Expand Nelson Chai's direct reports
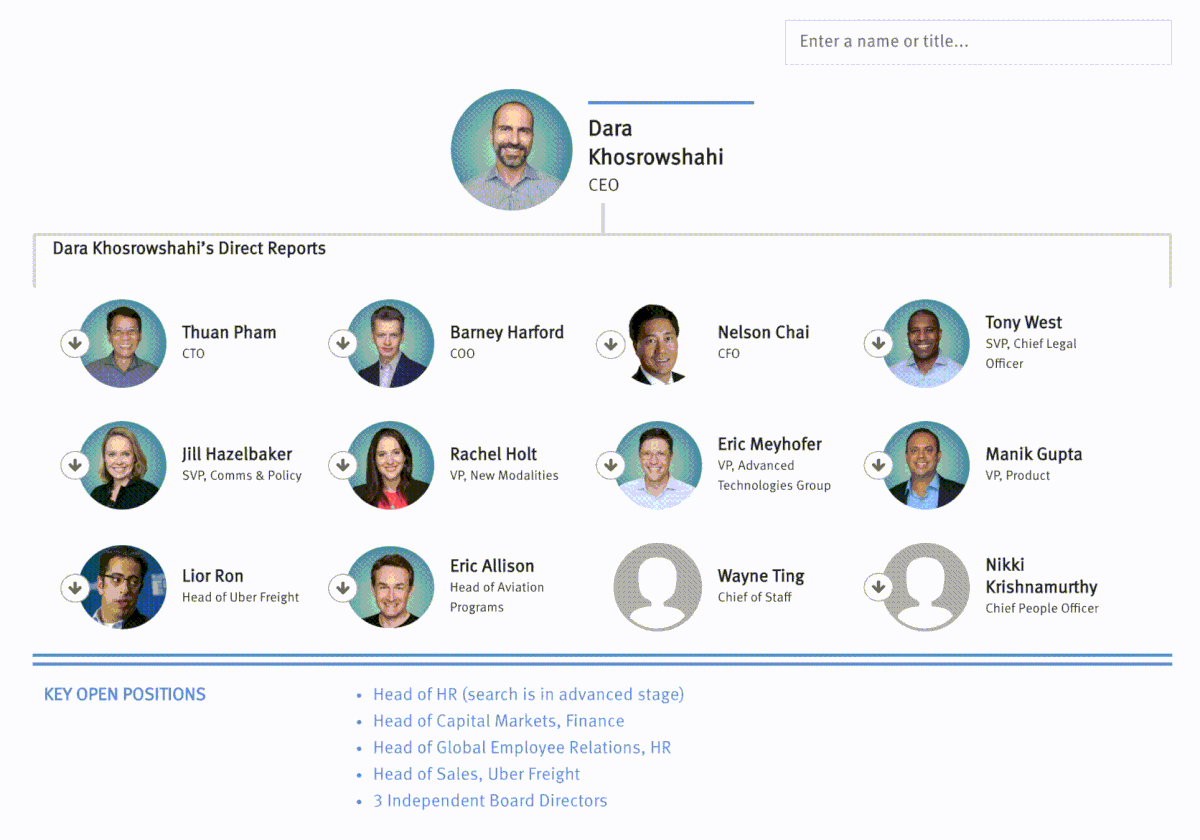The width and height of the screenshot is (1200, 840). click(610, 343)
